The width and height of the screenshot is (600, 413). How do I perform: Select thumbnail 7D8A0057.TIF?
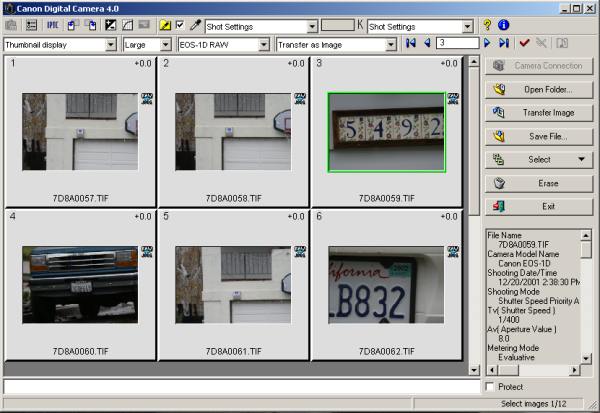coord(80,132)
